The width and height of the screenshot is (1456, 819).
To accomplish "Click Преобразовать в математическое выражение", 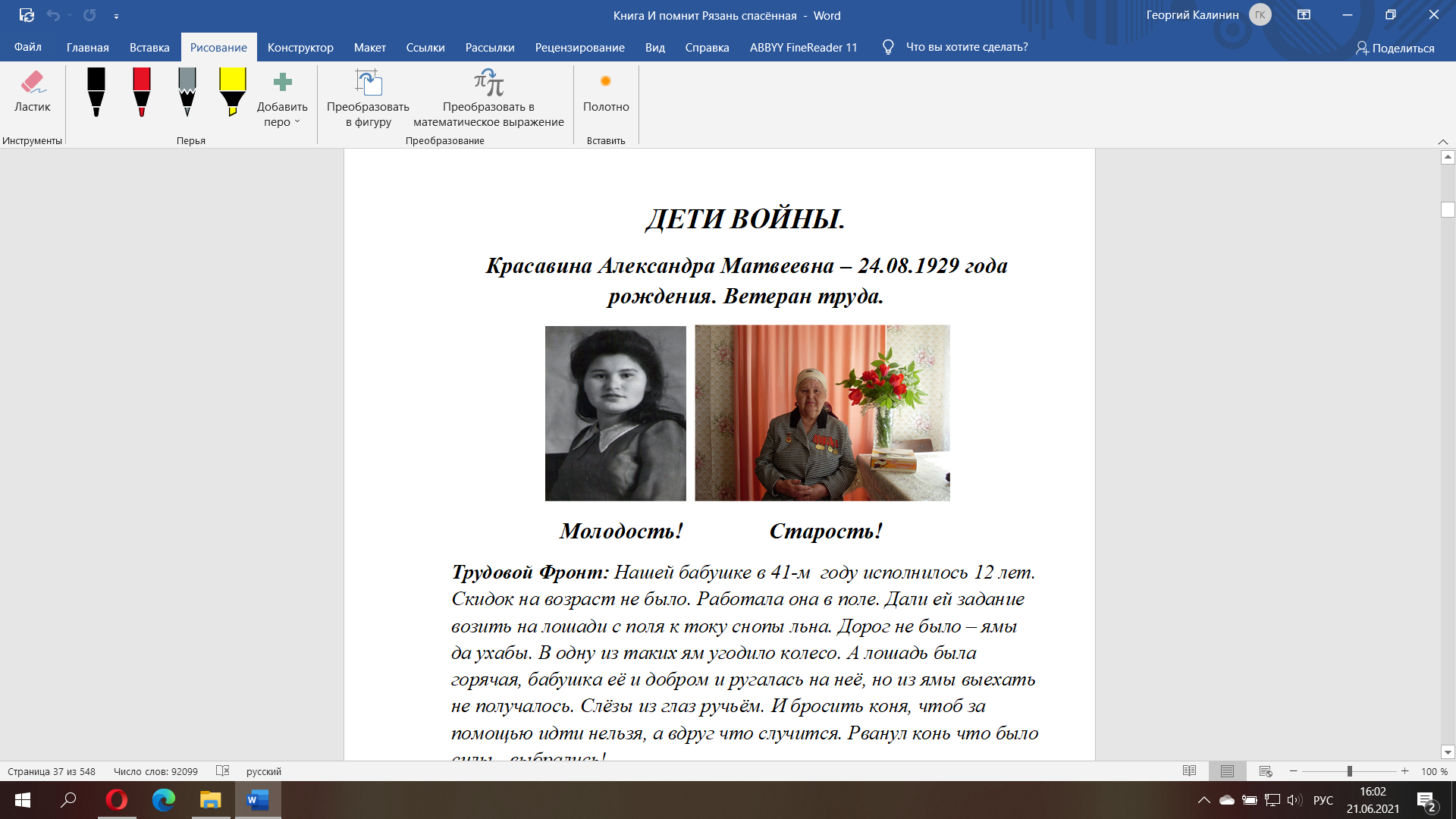I will coord(488,99).
